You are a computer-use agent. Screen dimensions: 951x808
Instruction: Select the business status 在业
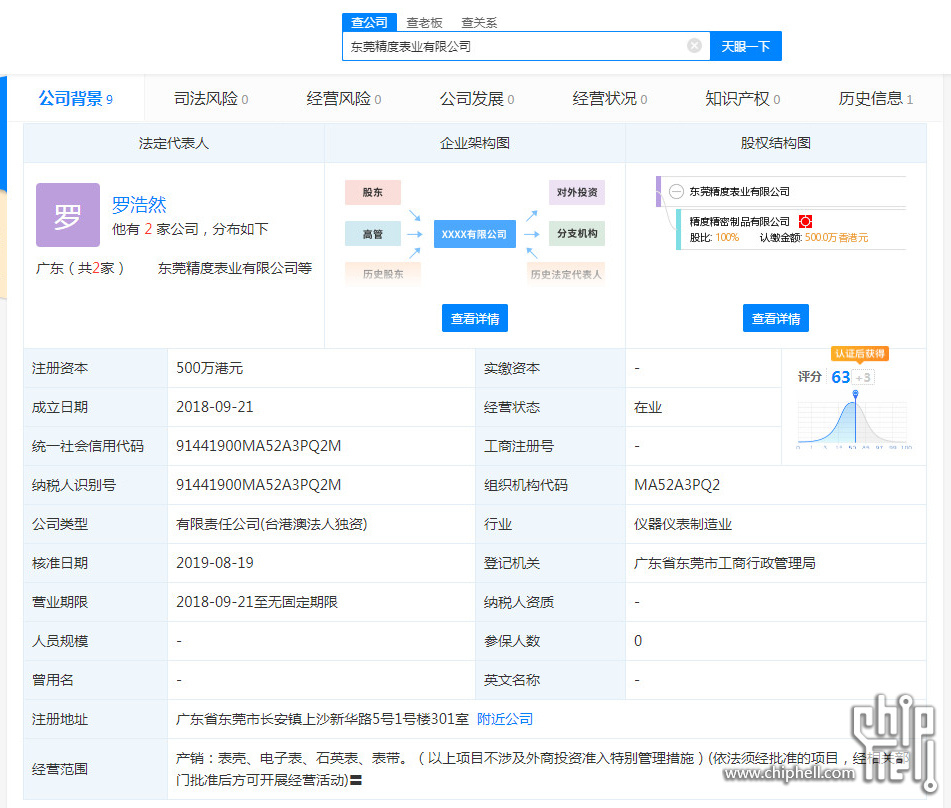[648, 407]
